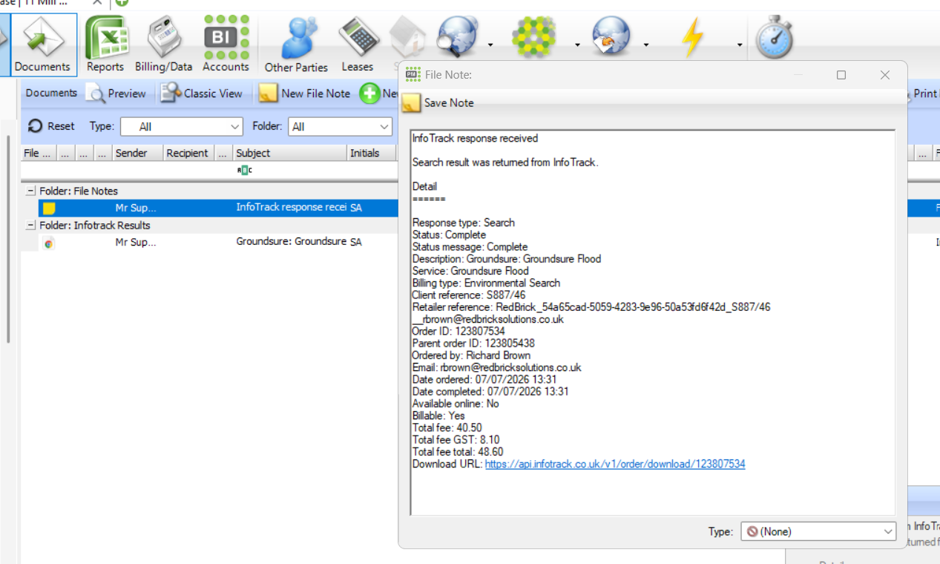This screenshot has width=940, height=564.
Task: Click left vertical scrollbar
Action: click(8, 240)
